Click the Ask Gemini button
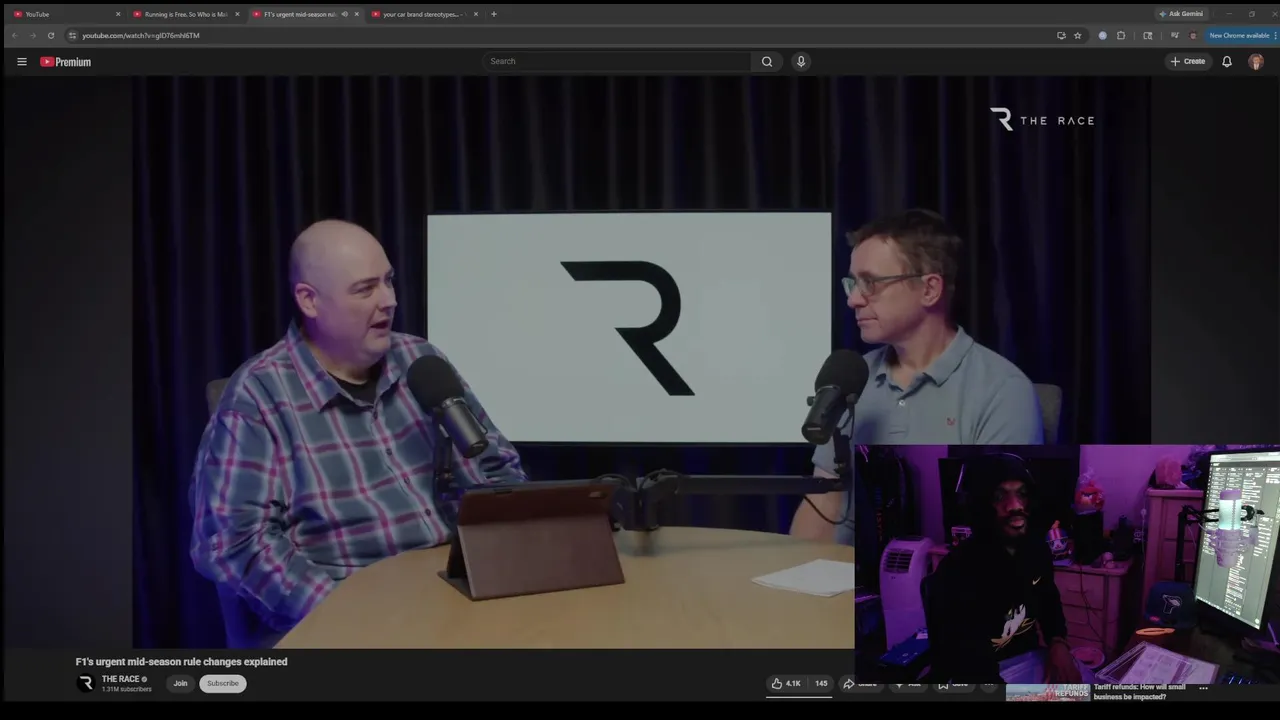The height and width of the screenshot is (720, 1280). point(1181,14)
